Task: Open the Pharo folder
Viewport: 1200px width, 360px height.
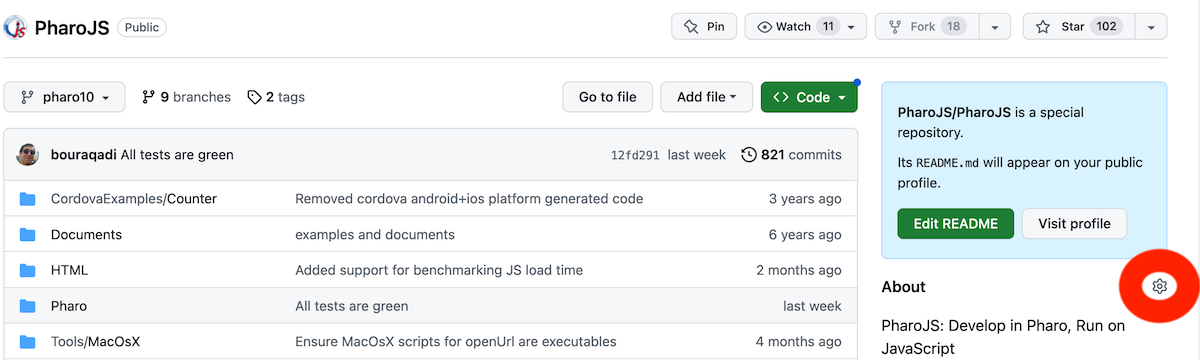Action: pos(69,306)
